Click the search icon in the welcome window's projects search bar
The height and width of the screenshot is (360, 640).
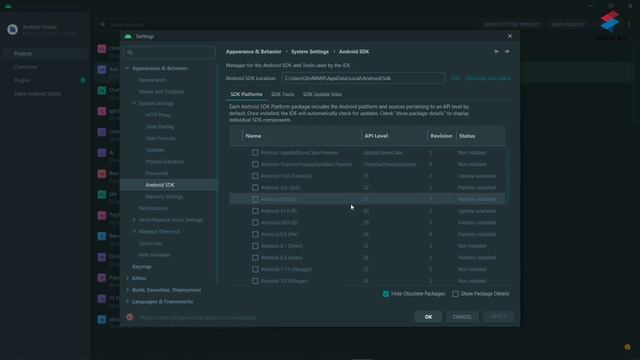102,24
